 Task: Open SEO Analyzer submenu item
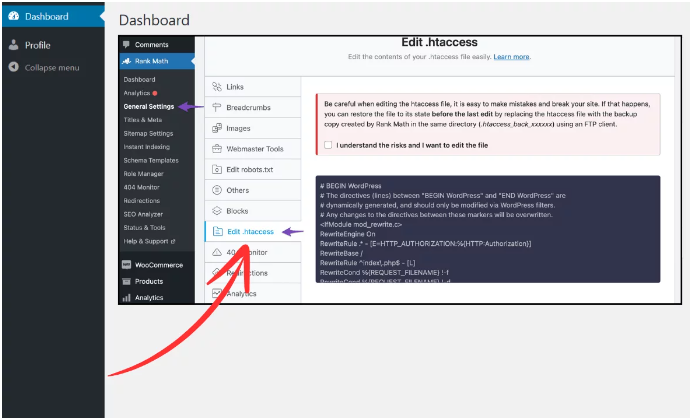click(x=143, y=214)
